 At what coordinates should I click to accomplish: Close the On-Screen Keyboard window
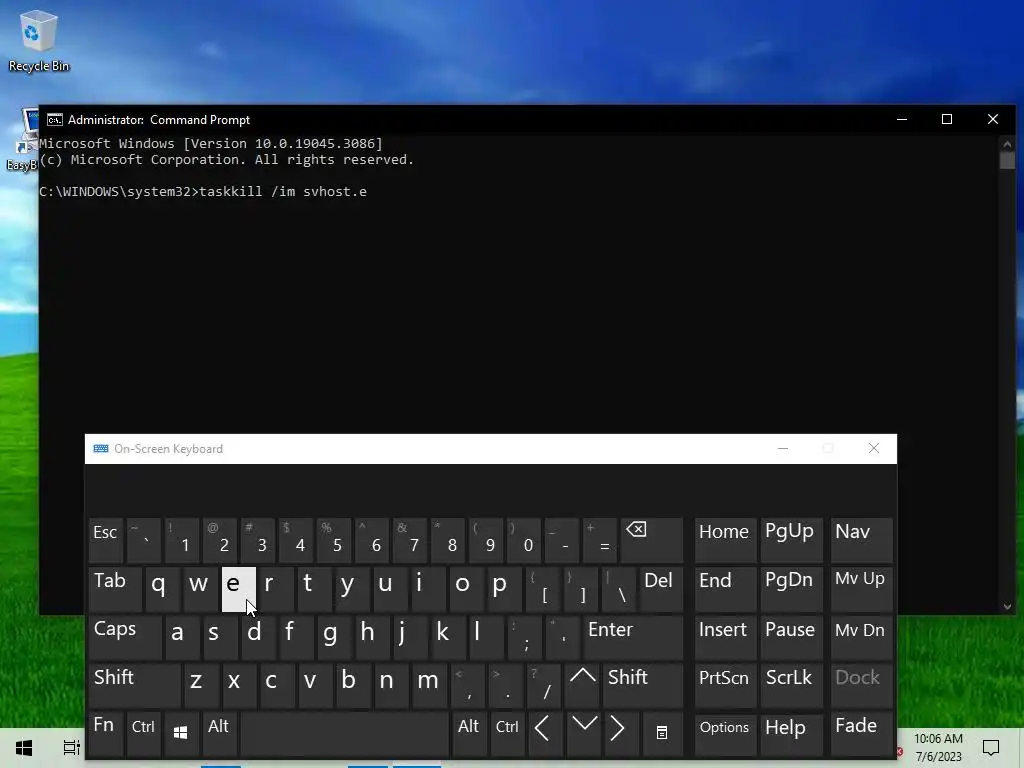(x=874, y=449)
